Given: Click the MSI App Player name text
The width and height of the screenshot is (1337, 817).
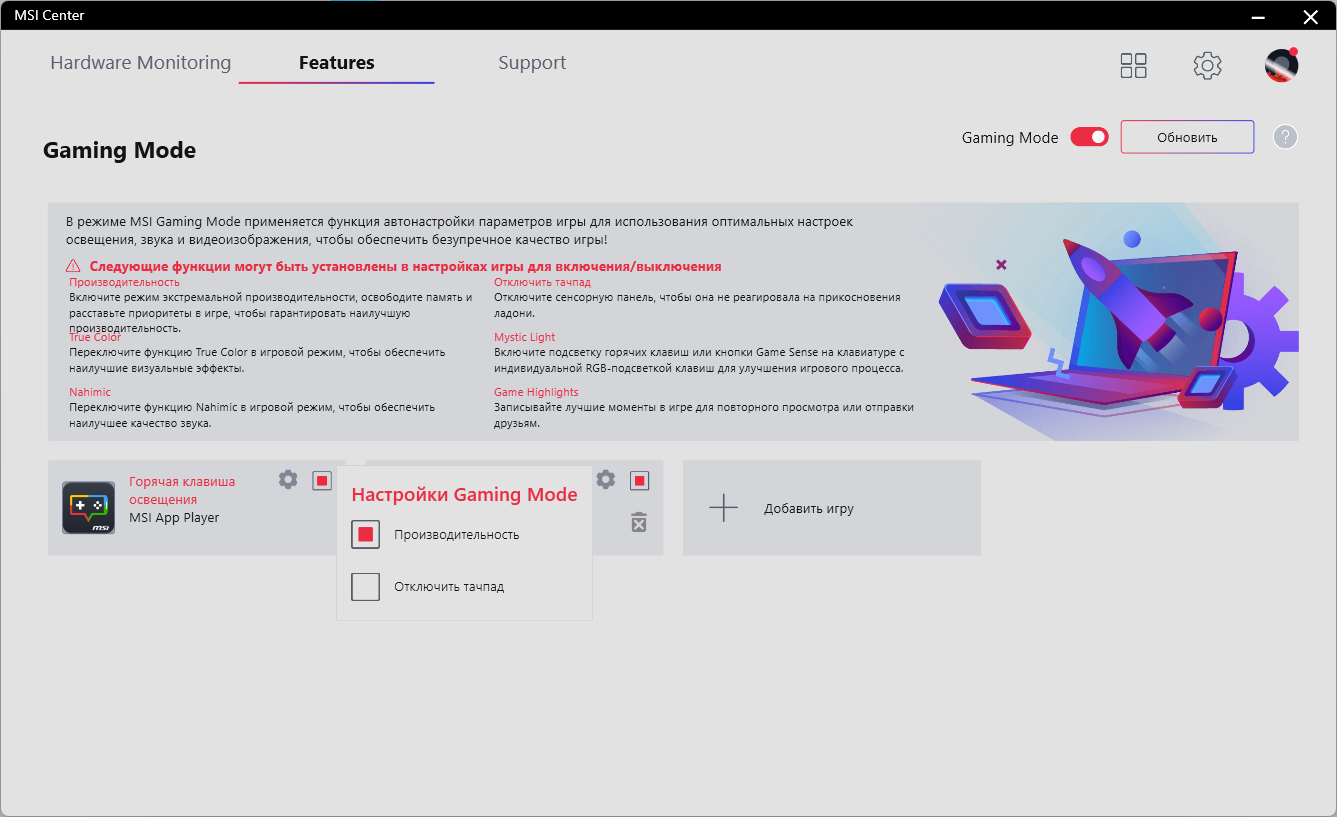Looking at the screenshot, I should pos(174,518).
